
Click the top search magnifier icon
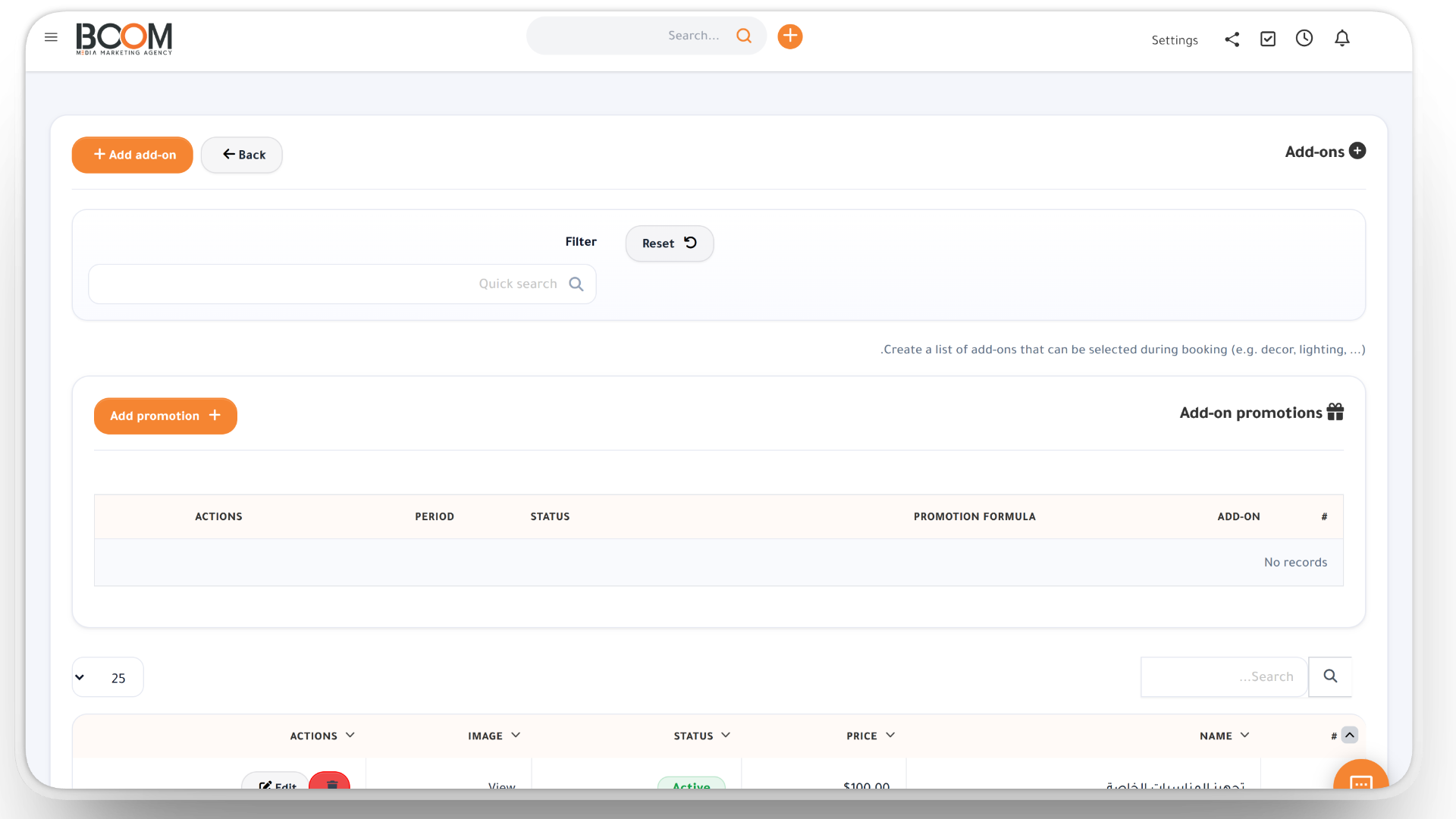point(744,36)
